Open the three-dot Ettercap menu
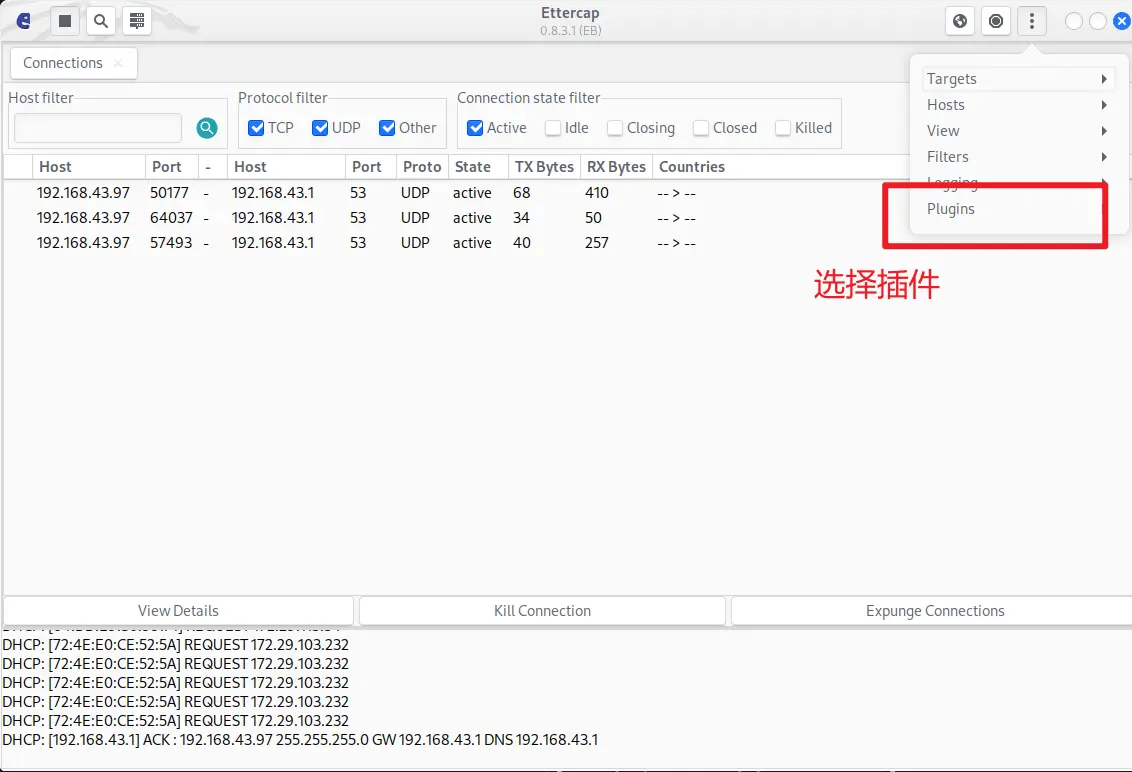Image resolution: width=1132 pixels, height=772 pixels. point(1032,21)
